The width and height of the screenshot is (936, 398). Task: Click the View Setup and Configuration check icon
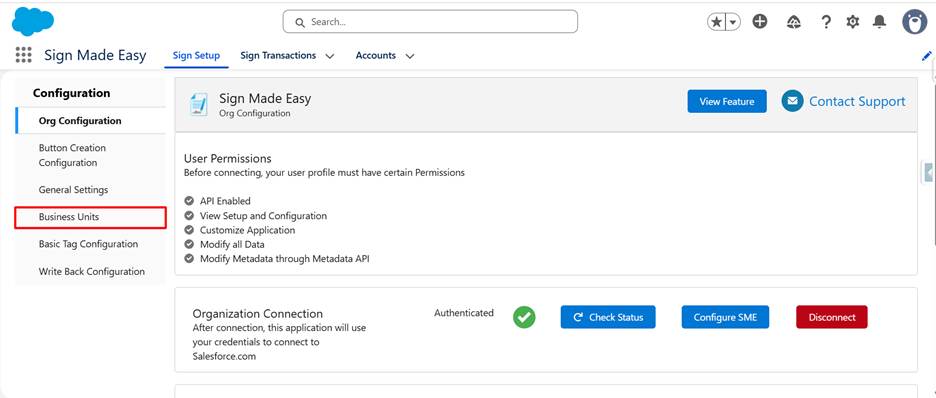pyautogui.click(x=189, y=215)
